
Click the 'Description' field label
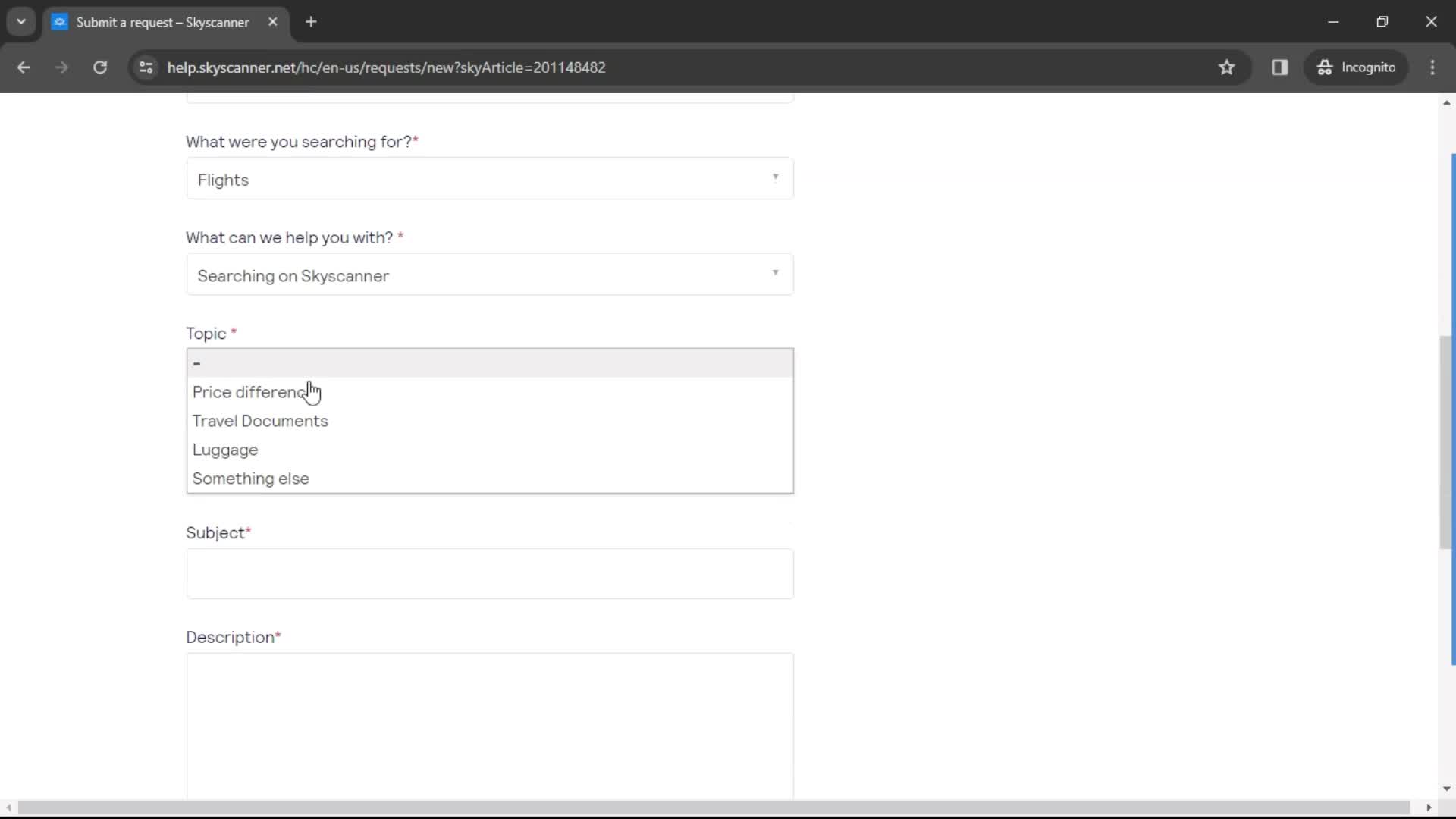231,638
